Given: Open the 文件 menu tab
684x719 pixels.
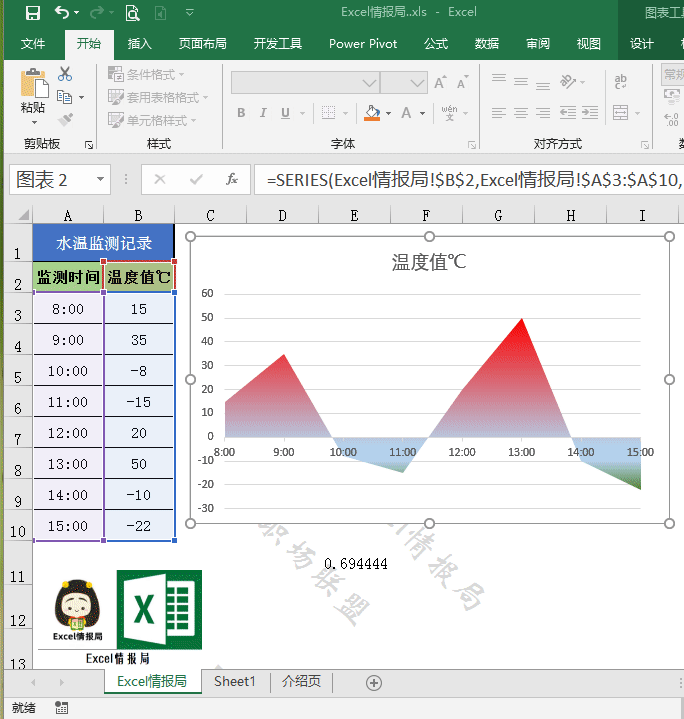Looking at the screenshot, I should tap(33, 44).
